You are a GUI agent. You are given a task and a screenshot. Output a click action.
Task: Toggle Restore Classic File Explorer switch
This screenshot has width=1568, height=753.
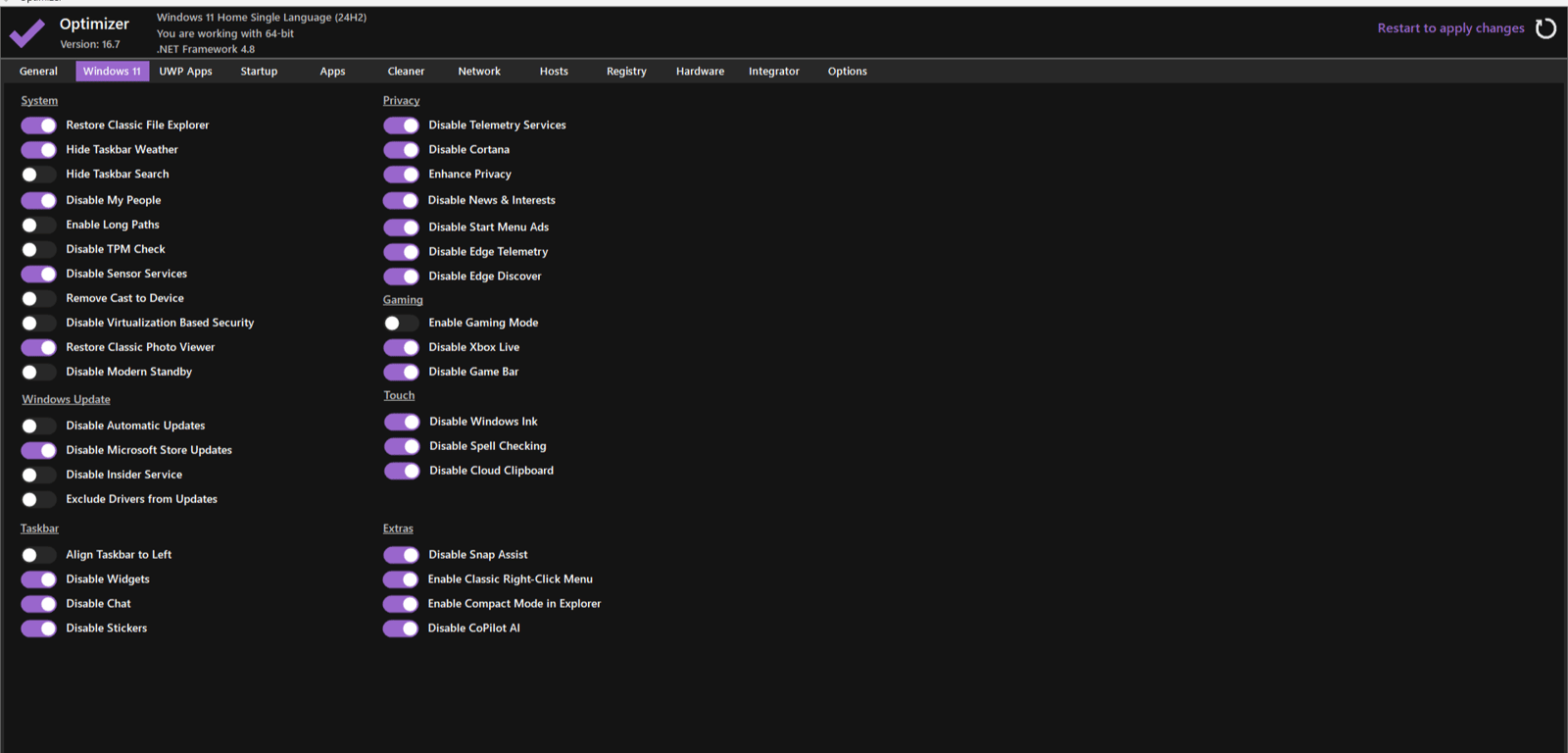click(39, 125)
